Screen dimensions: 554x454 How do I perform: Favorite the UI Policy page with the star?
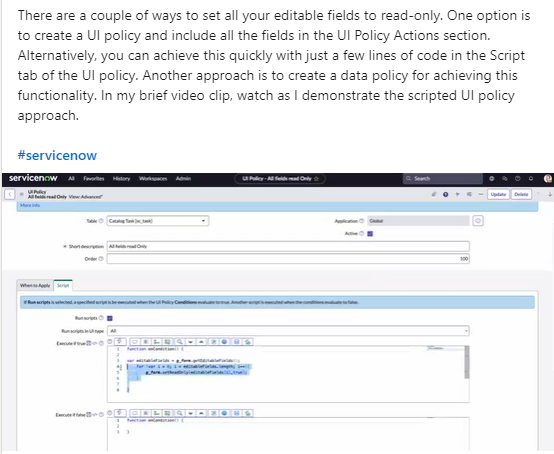pyautogui.click(x=316, y=179)
